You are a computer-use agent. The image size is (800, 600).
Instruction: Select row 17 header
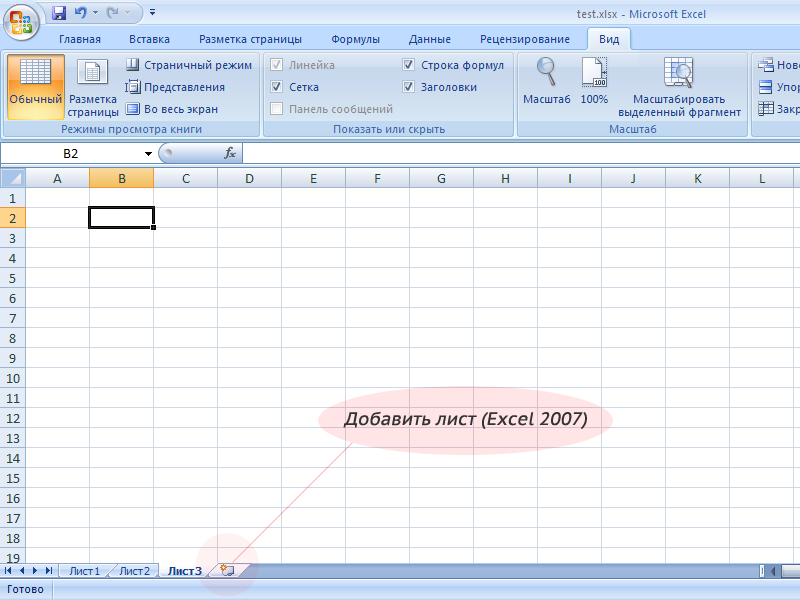[13, 518]
